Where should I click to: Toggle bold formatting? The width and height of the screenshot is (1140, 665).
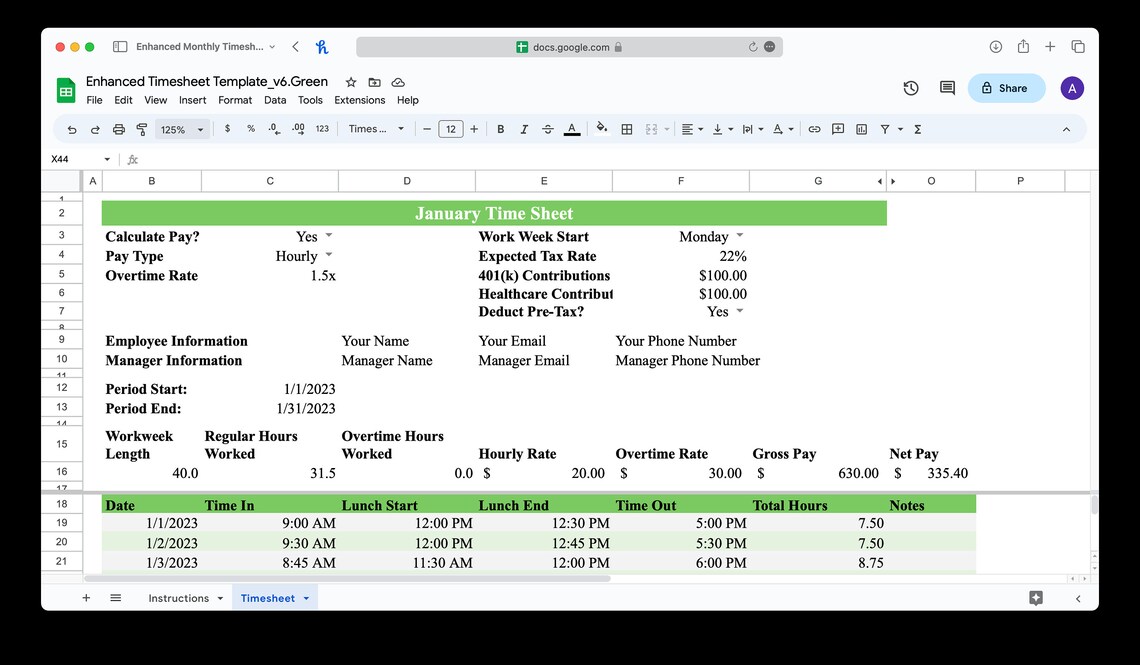pyautogui.click(x=500, y=129)
